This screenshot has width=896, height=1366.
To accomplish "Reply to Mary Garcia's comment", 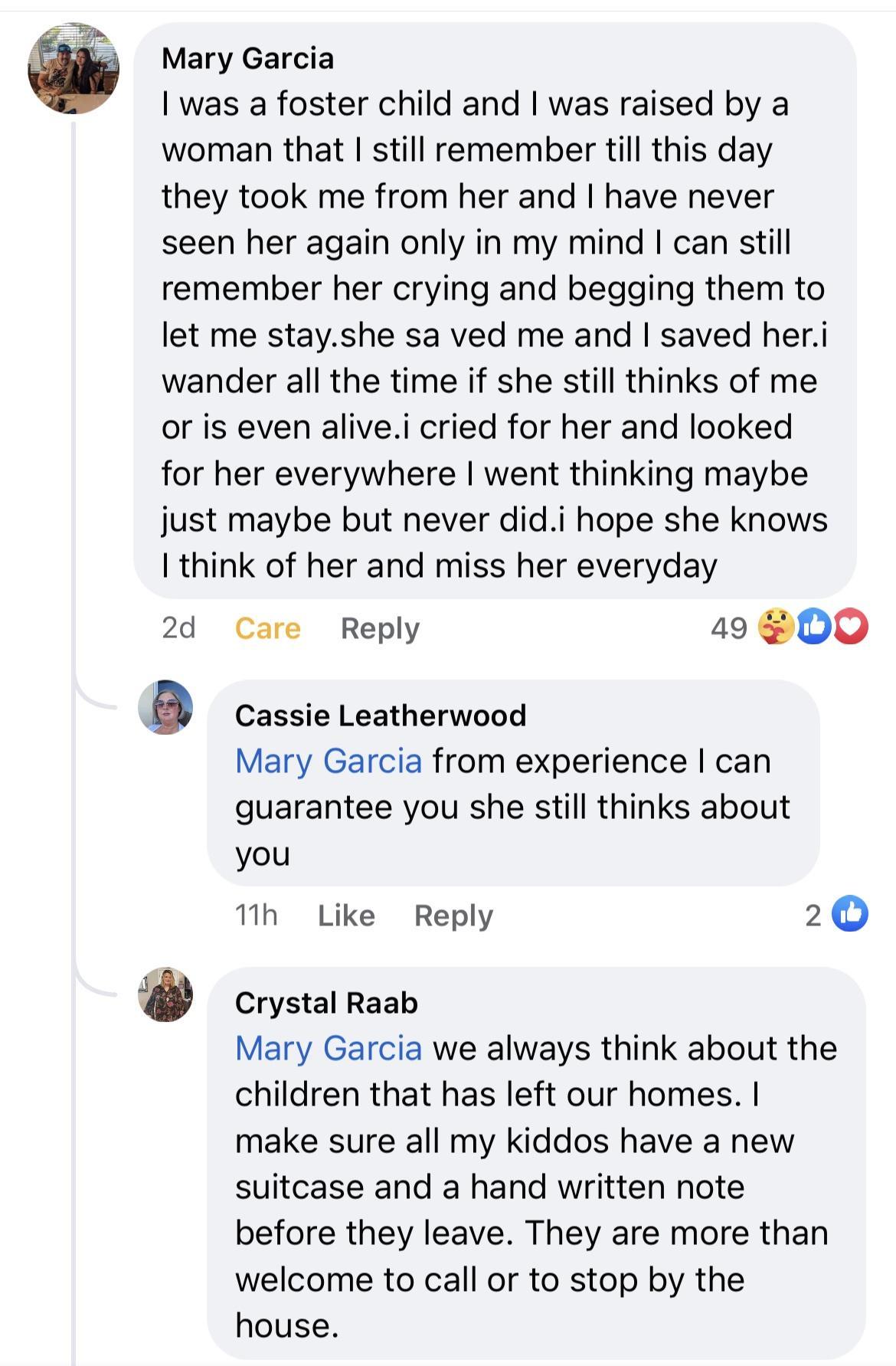I will (x=380, y=628).
